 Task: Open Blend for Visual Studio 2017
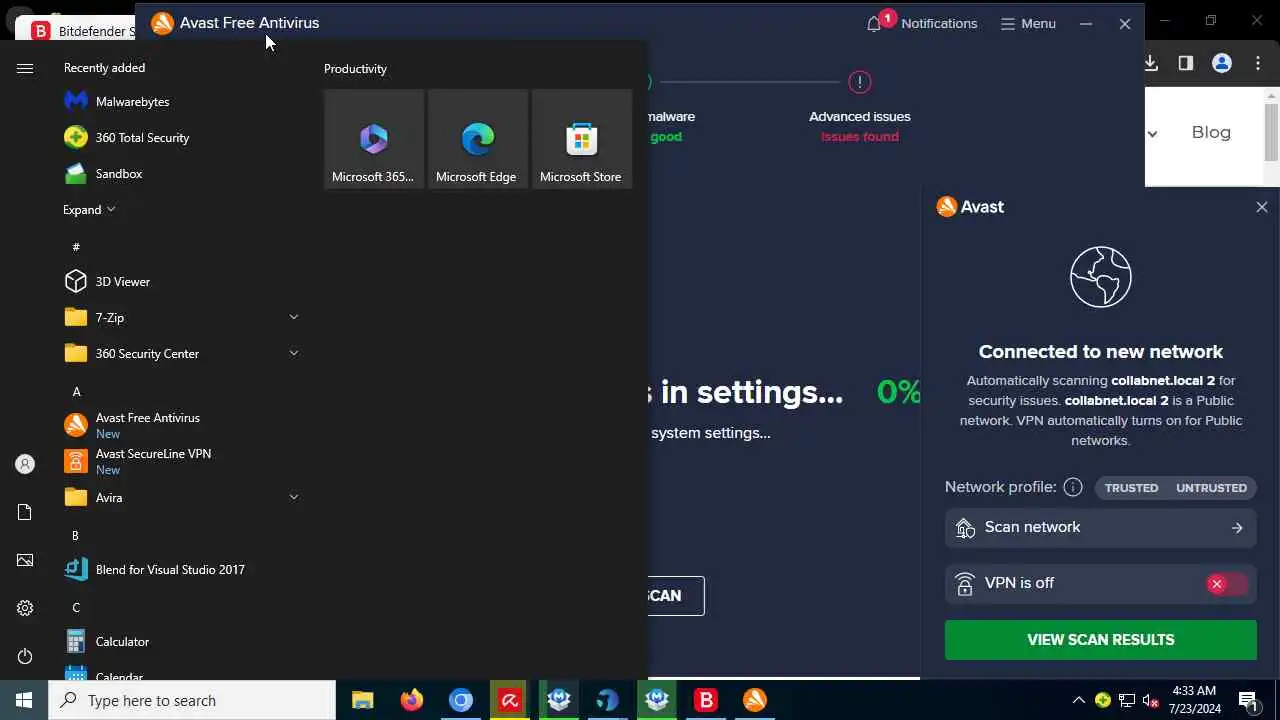(x=180, y=569)
